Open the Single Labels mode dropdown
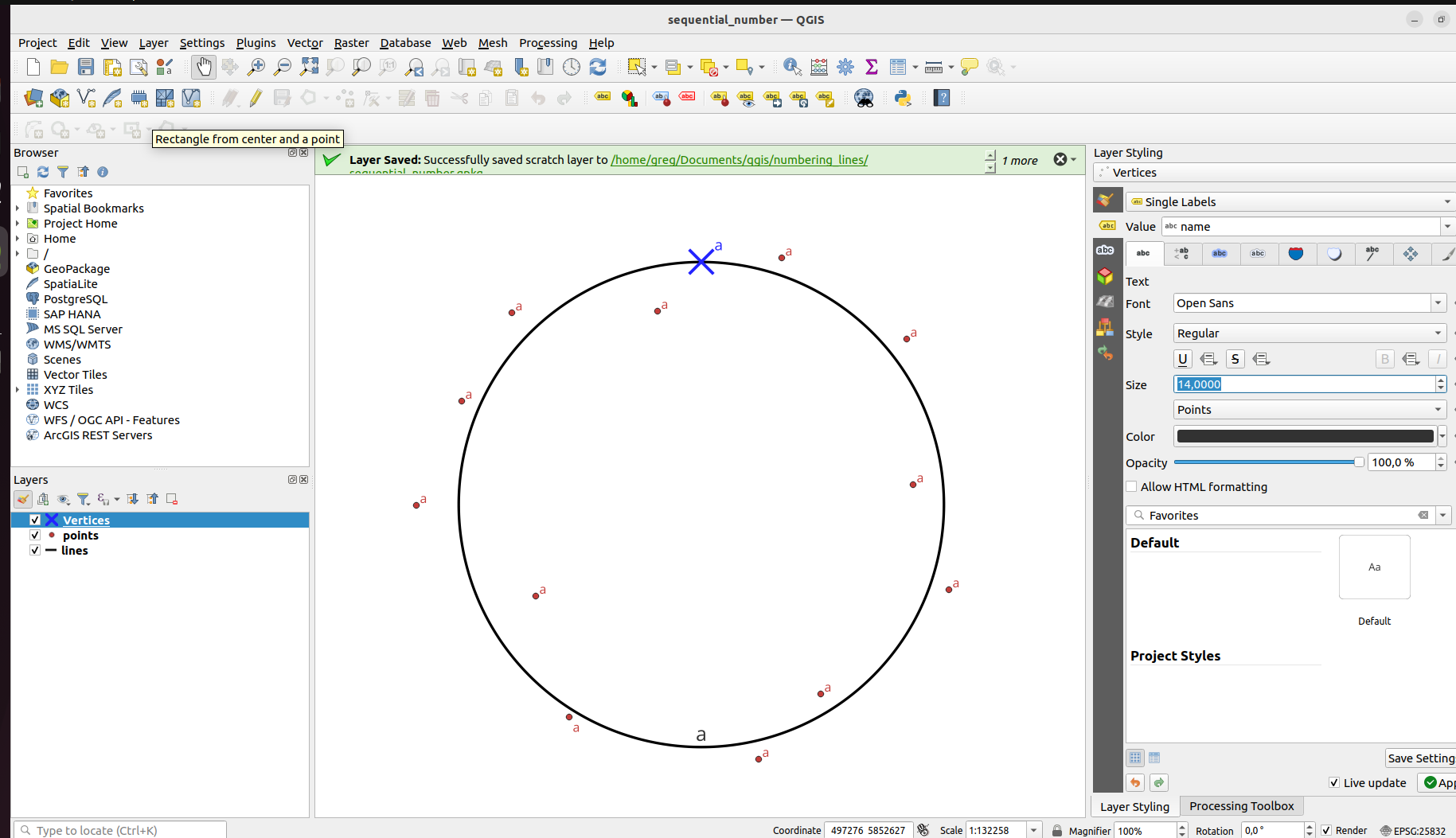 click(x=1290, y=201)
